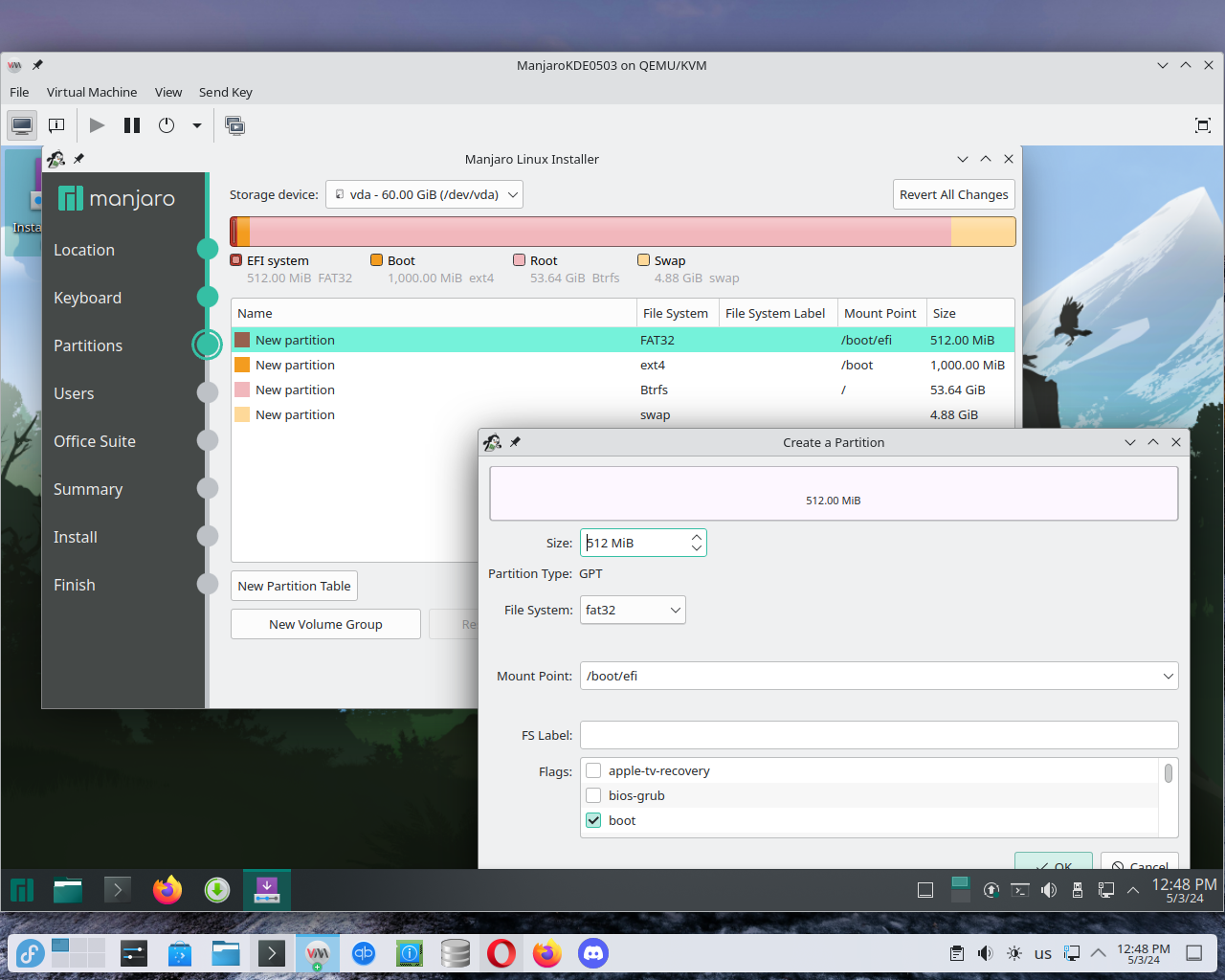Screen dimensions: 1225x980
Task: Click the Swap segment in disk bar
Action: [983, 232]
